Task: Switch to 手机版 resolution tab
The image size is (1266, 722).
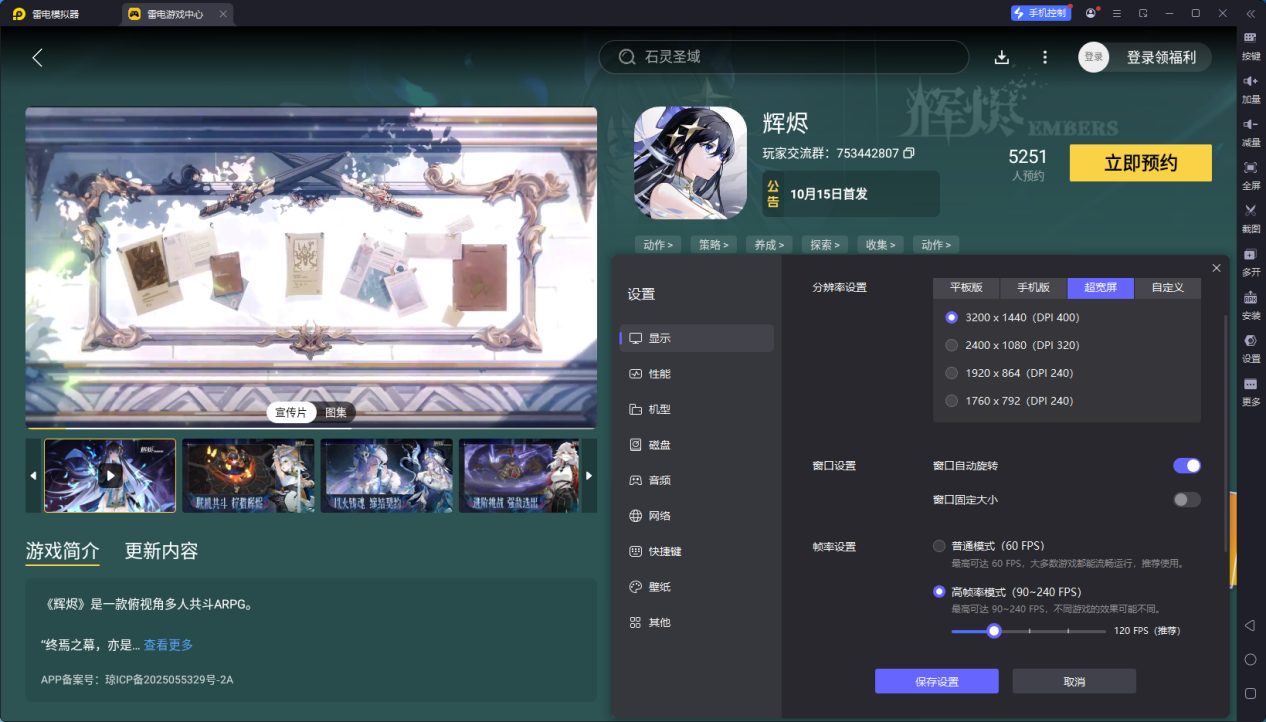Action: 1034,288
